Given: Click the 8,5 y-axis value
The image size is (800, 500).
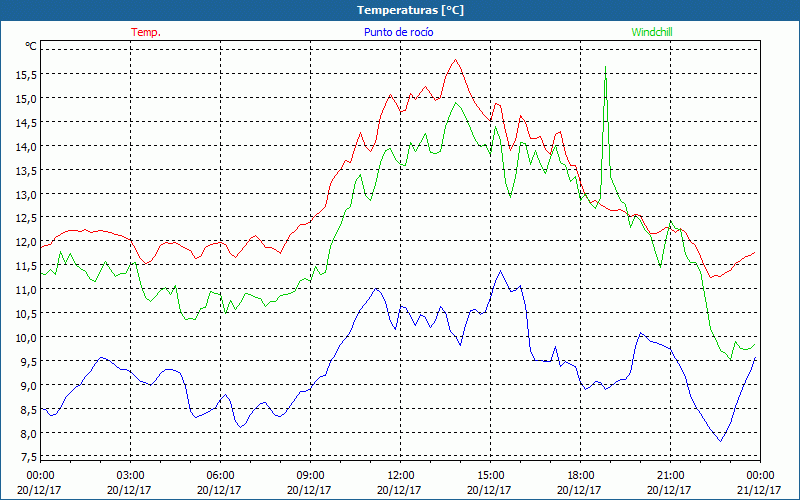Looking at the screenshot, I should pos(29,410).
